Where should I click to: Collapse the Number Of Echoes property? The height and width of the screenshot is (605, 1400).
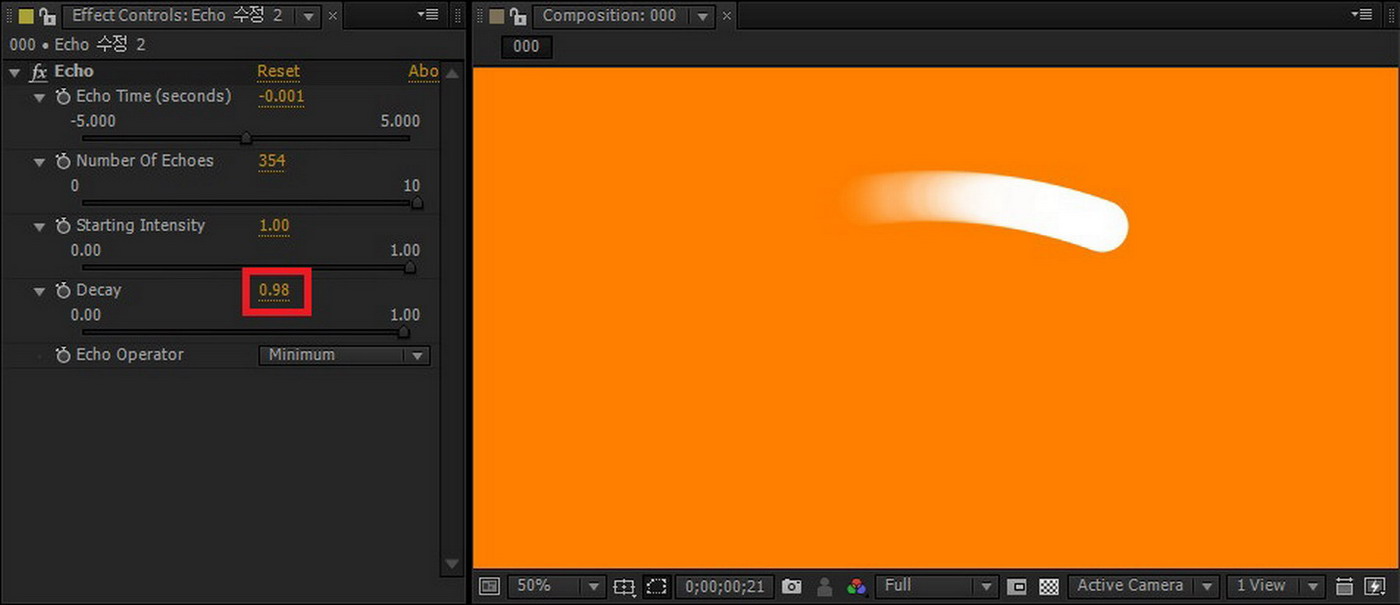(x=39, y=161)
